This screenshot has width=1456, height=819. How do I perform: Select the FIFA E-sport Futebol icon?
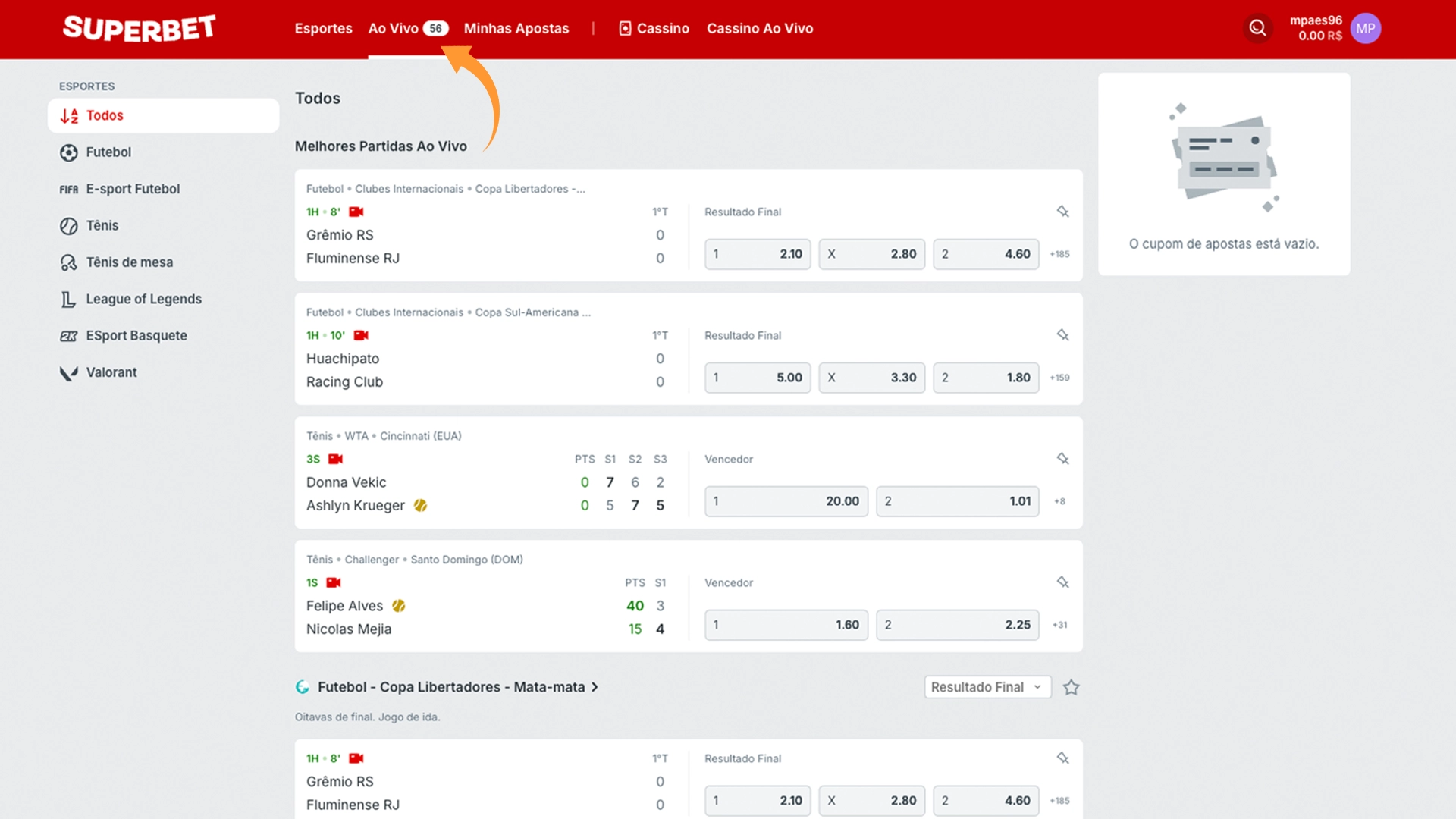click(x=69, y=189)
